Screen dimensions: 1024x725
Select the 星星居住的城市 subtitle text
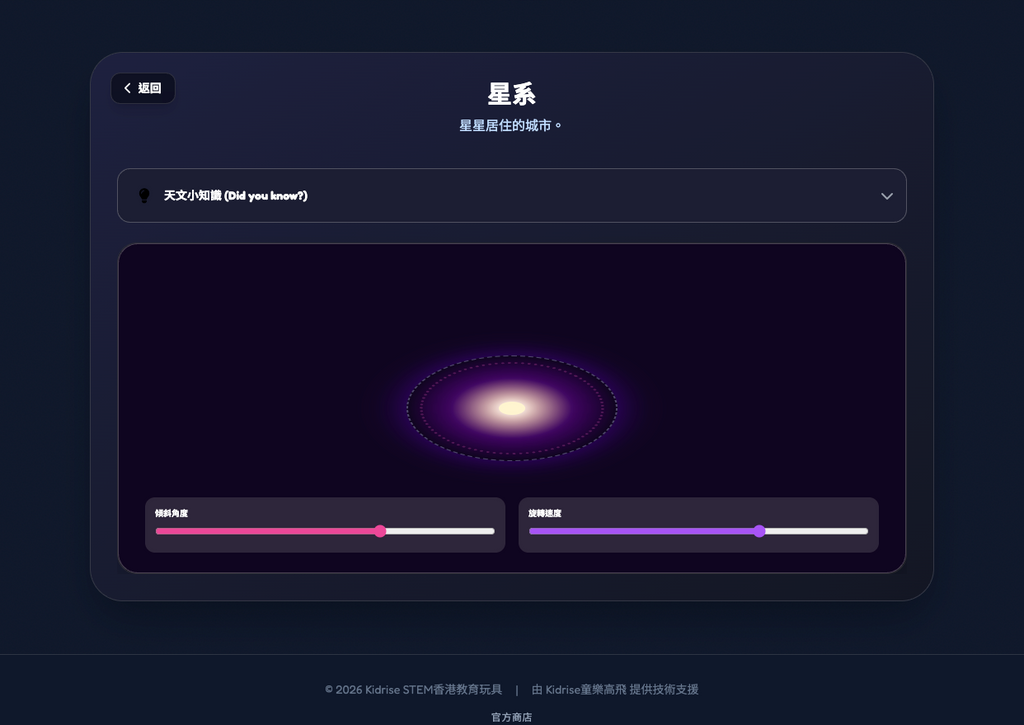(x=511, y=124)
